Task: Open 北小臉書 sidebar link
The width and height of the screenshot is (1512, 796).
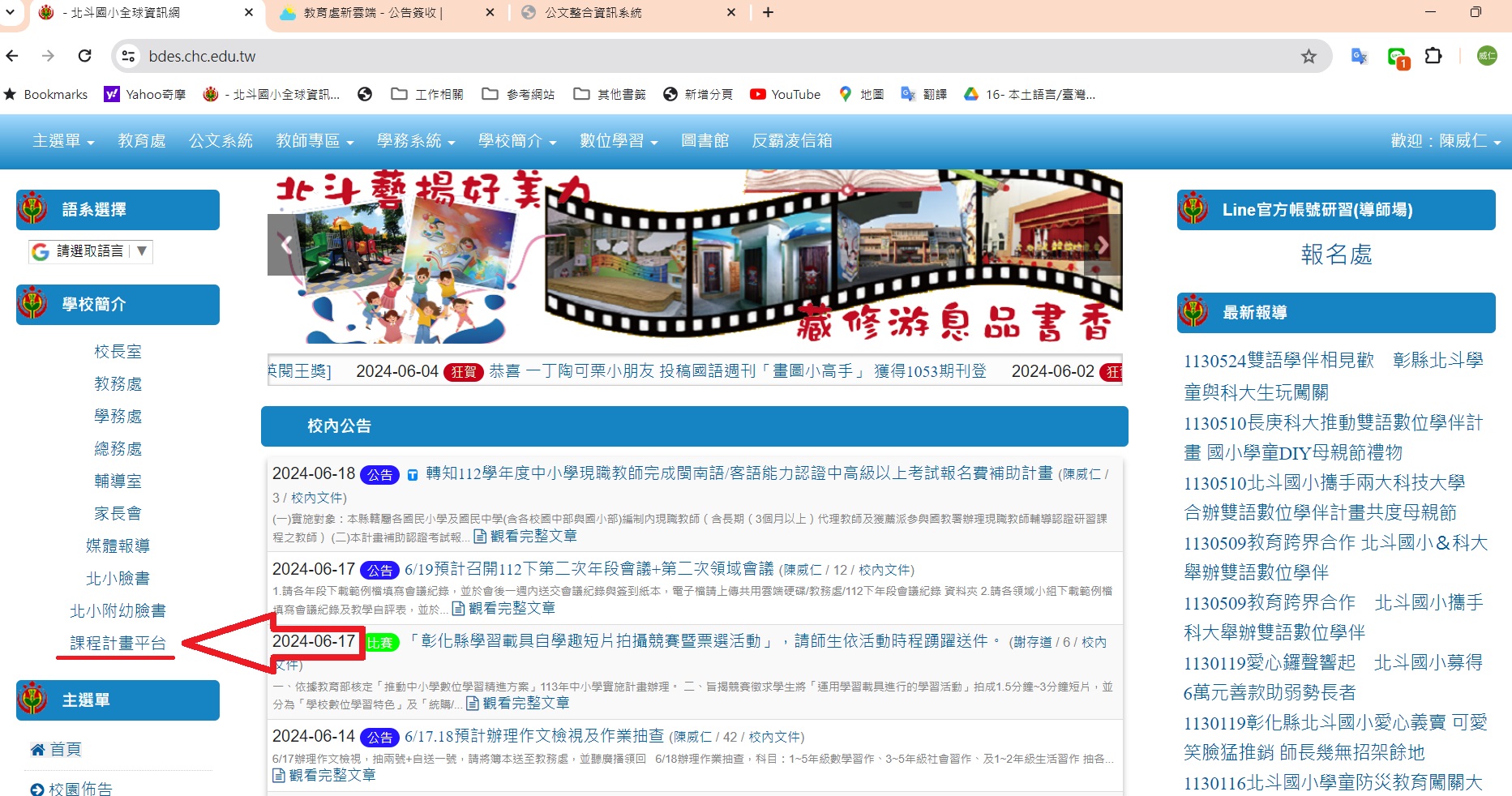Action: pos(118,579)
